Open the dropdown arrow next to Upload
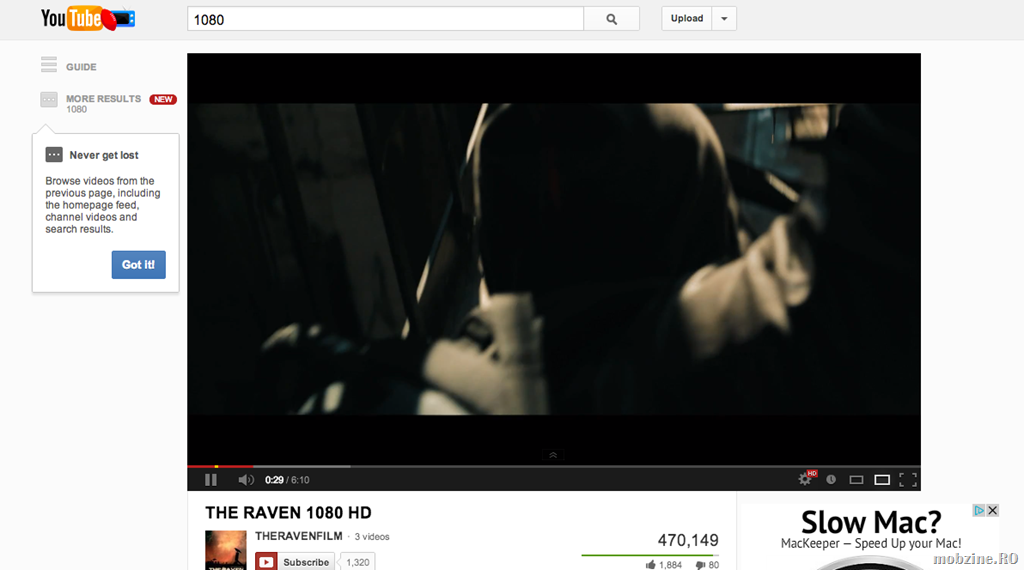This screenshot has width=1024, height=570. tap(724, 18)
